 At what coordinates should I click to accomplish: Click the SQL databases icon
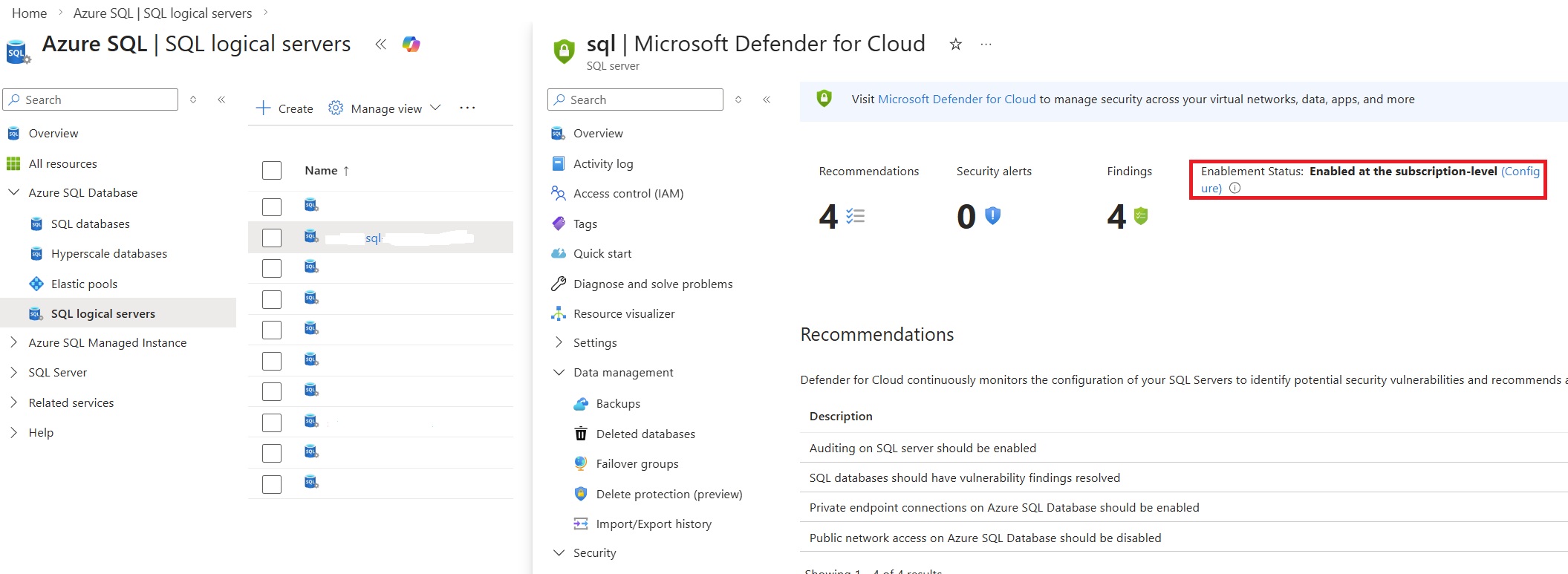36,224
